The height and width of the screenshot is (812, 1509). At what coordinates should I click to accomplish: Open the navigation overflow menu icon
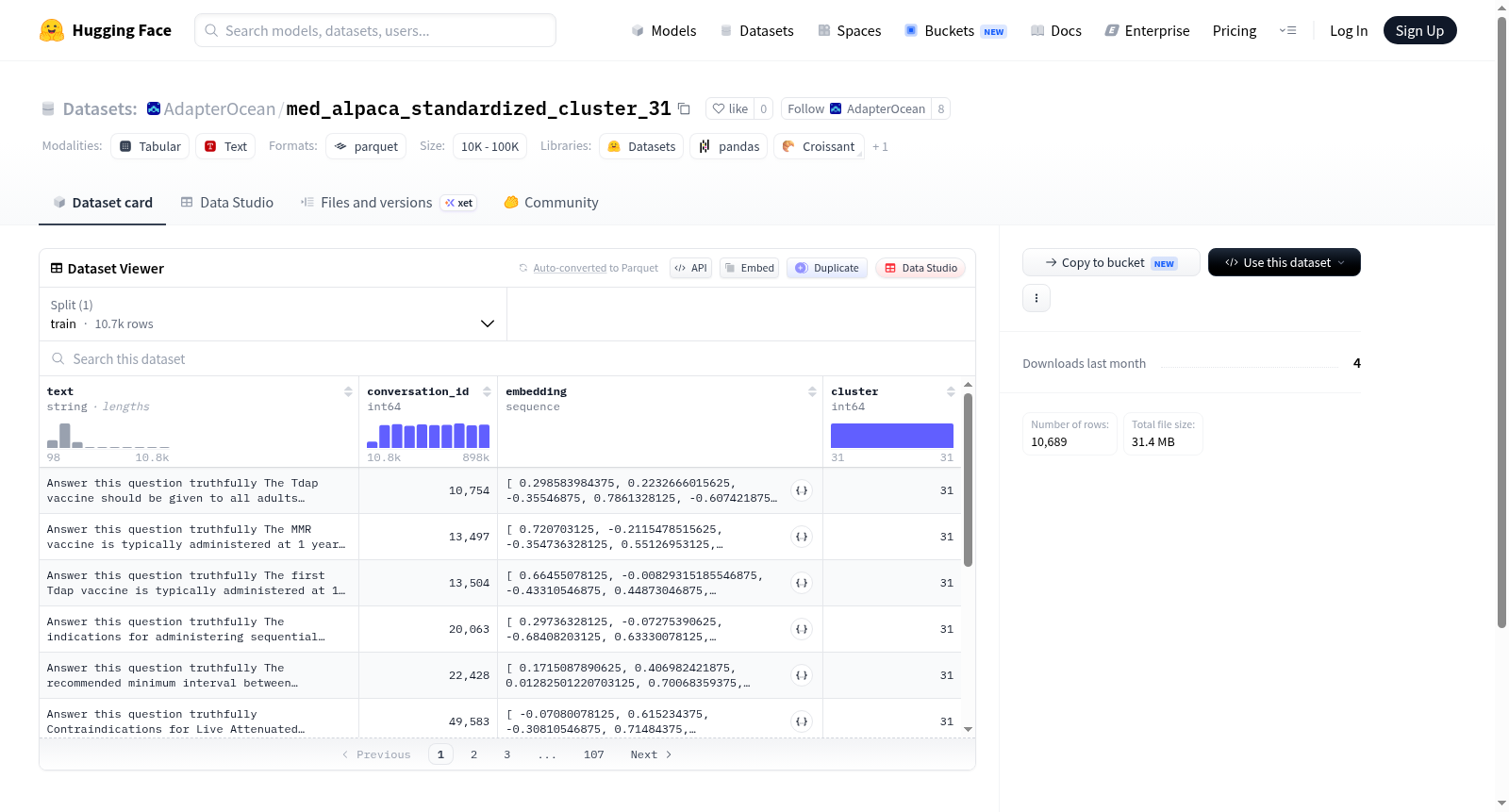coord(1287,30)
